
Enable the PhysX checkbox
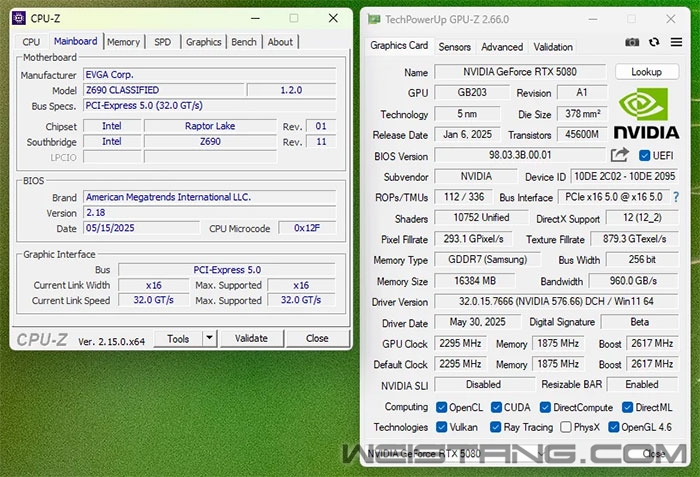(566, 427)
